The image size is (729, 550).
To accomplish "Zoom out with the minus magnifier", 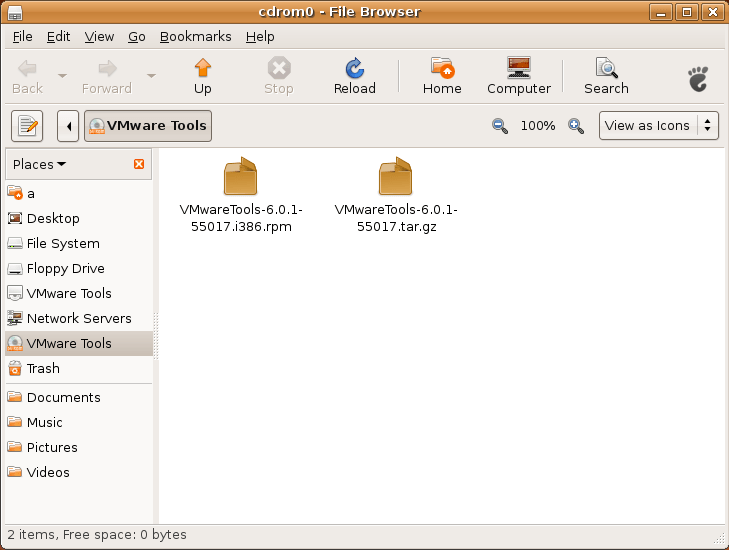I will 500,126.
